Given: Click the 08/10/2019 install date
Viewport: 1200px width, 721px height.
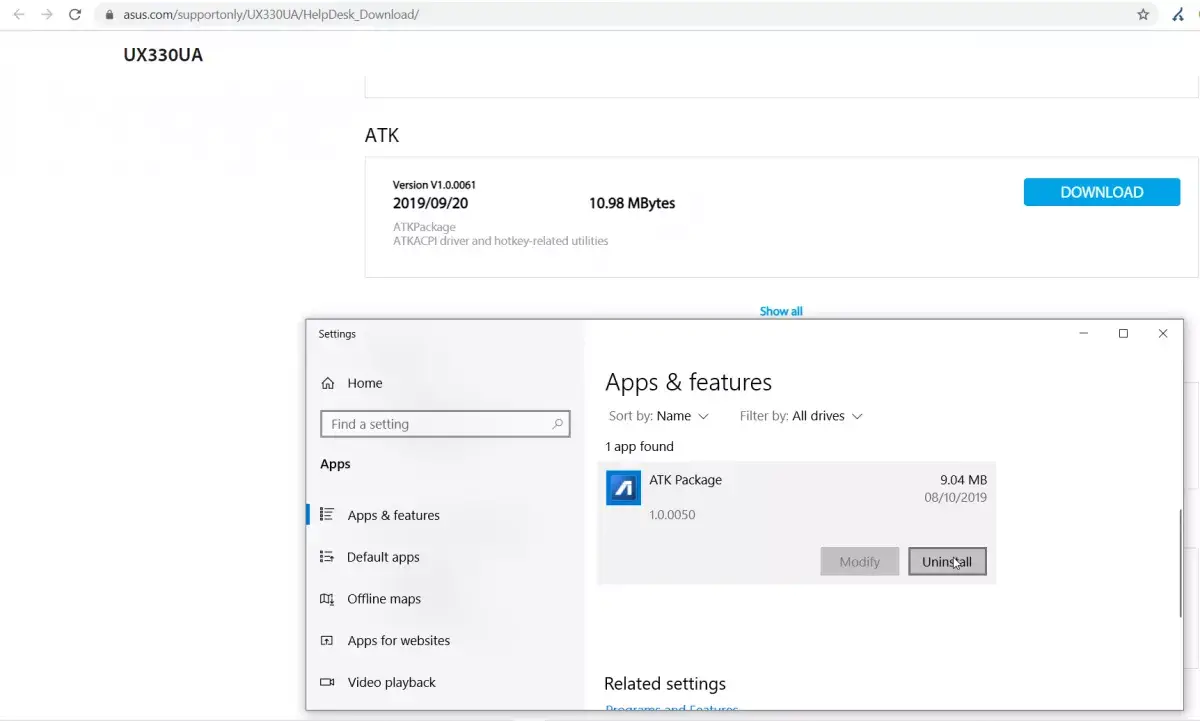Looking at the screenshot, I should 955,497.
